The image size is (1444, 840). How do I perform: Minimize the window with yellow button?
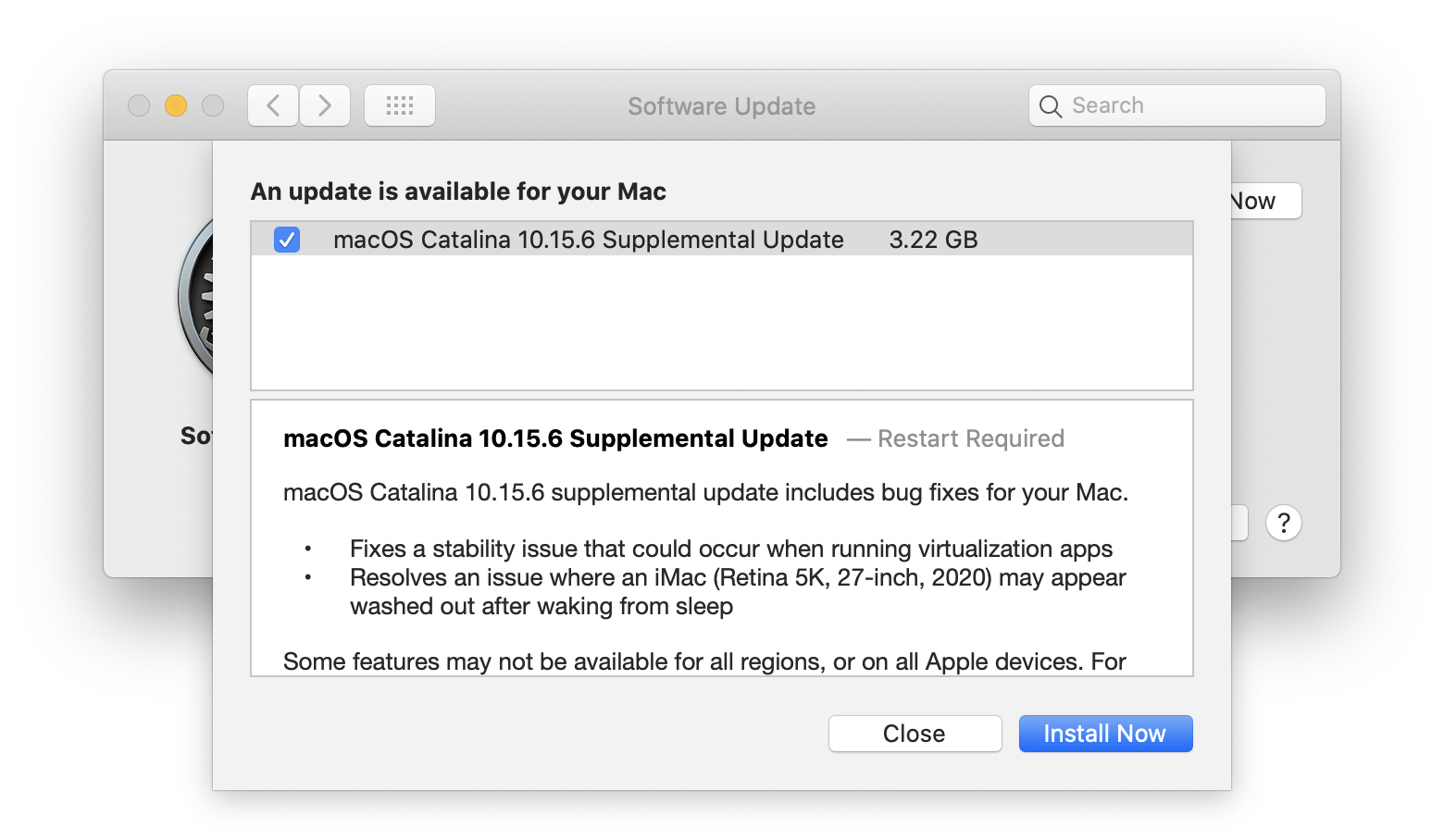tap(176, 105)
